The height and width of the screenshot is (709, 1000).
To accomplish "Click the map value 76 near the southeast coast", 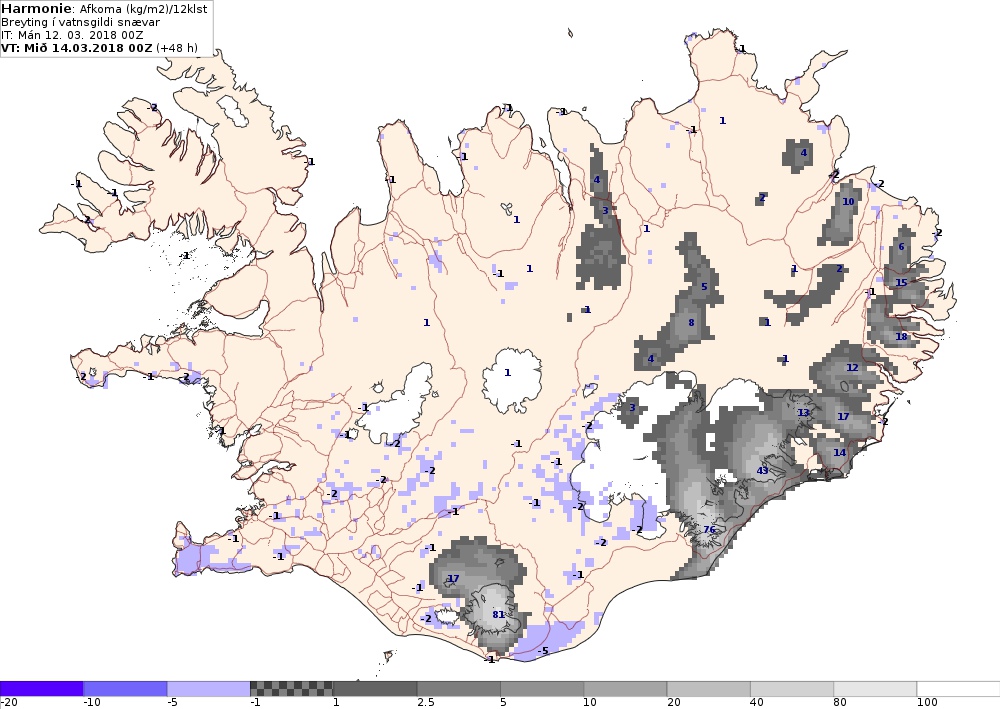I will coord(709,530).
